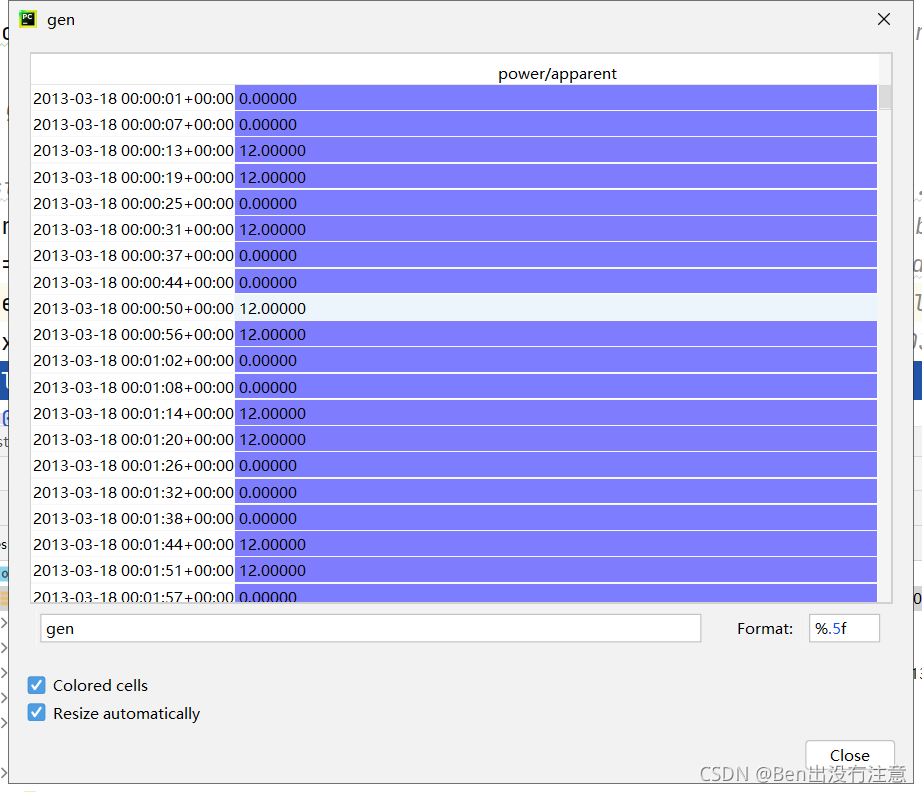
Task: Click value cell 12.00000 in row 00:00:13
Action: click(x=556, y=151)
